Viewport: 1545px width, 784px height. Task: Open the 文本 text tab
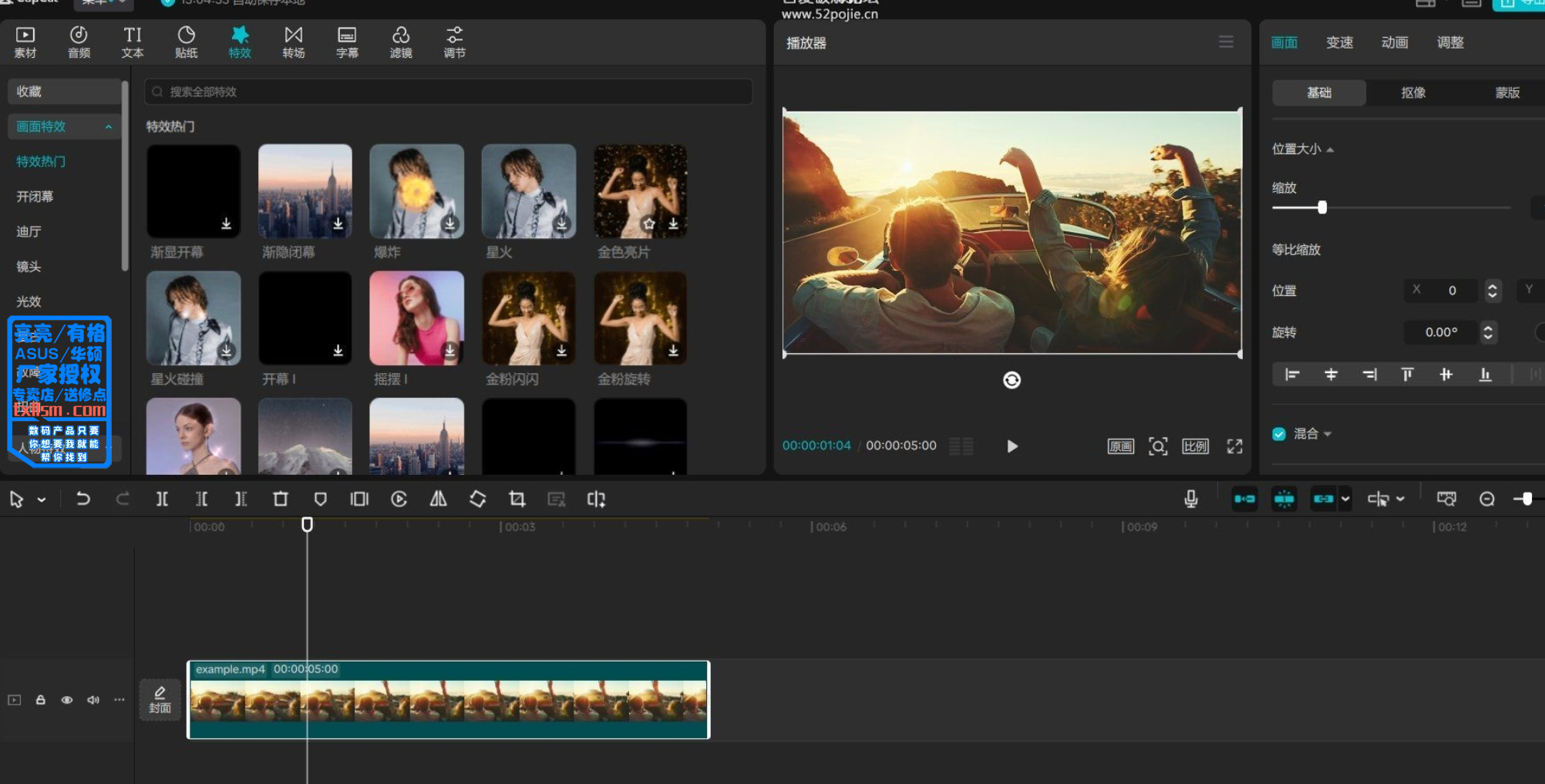pos(133,42)
